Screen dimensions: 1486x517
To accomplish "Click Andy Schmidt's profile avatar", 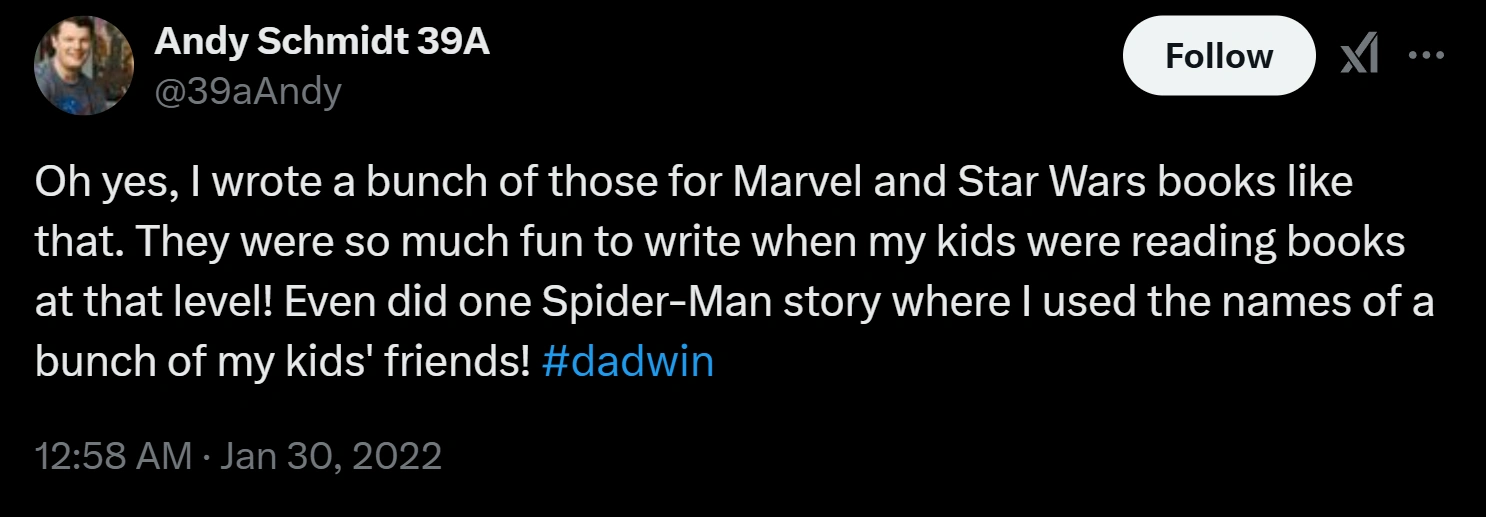I will click(x=84, y=64).
